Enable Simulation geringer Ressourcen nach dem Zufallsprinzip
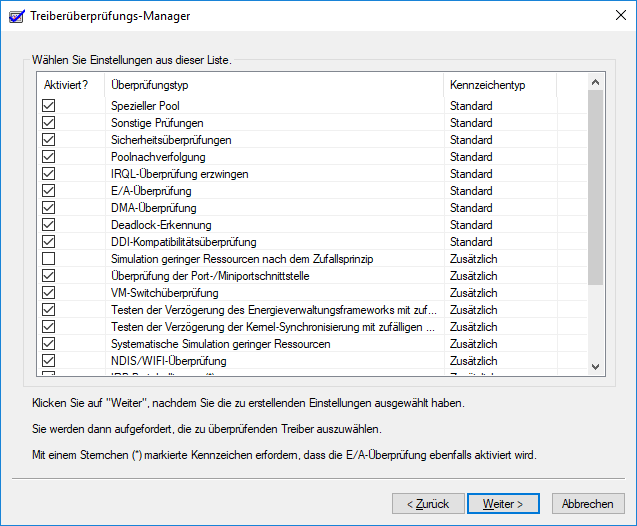The image size is (637, 526). 48,259
